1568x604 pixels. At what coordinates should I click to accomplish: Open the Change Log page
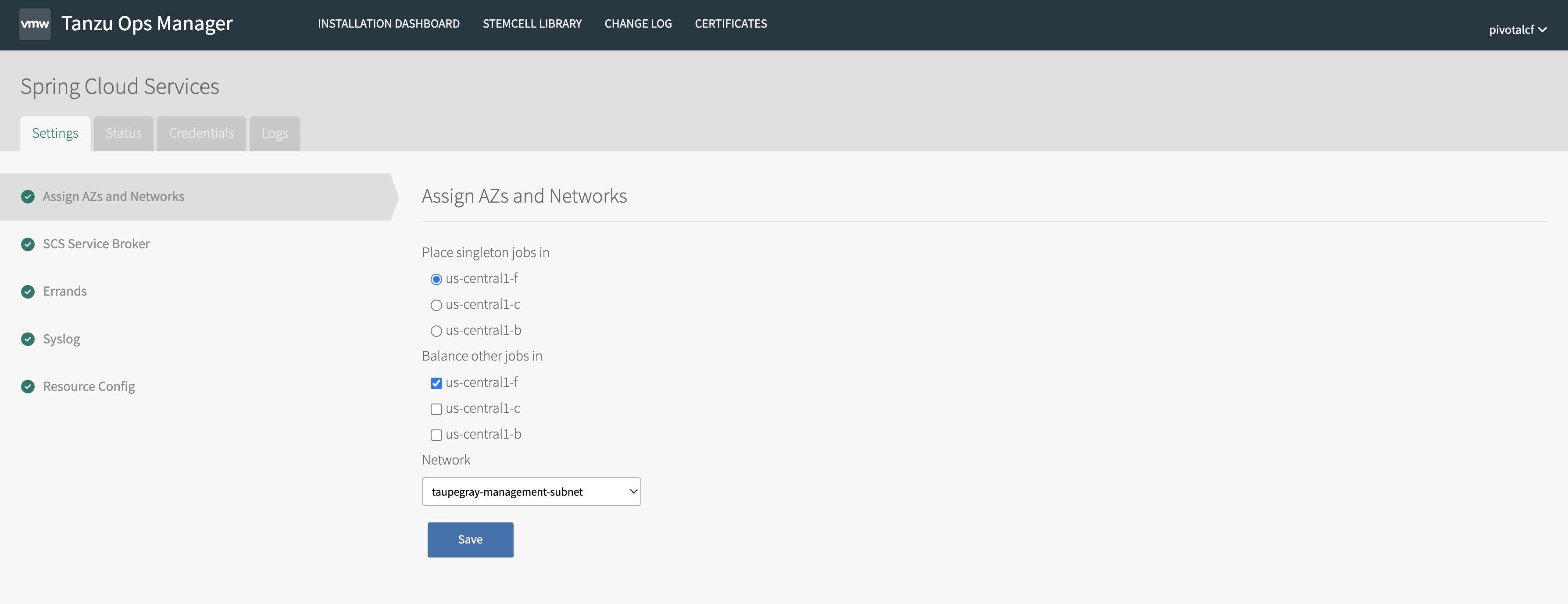coord(638,24)
